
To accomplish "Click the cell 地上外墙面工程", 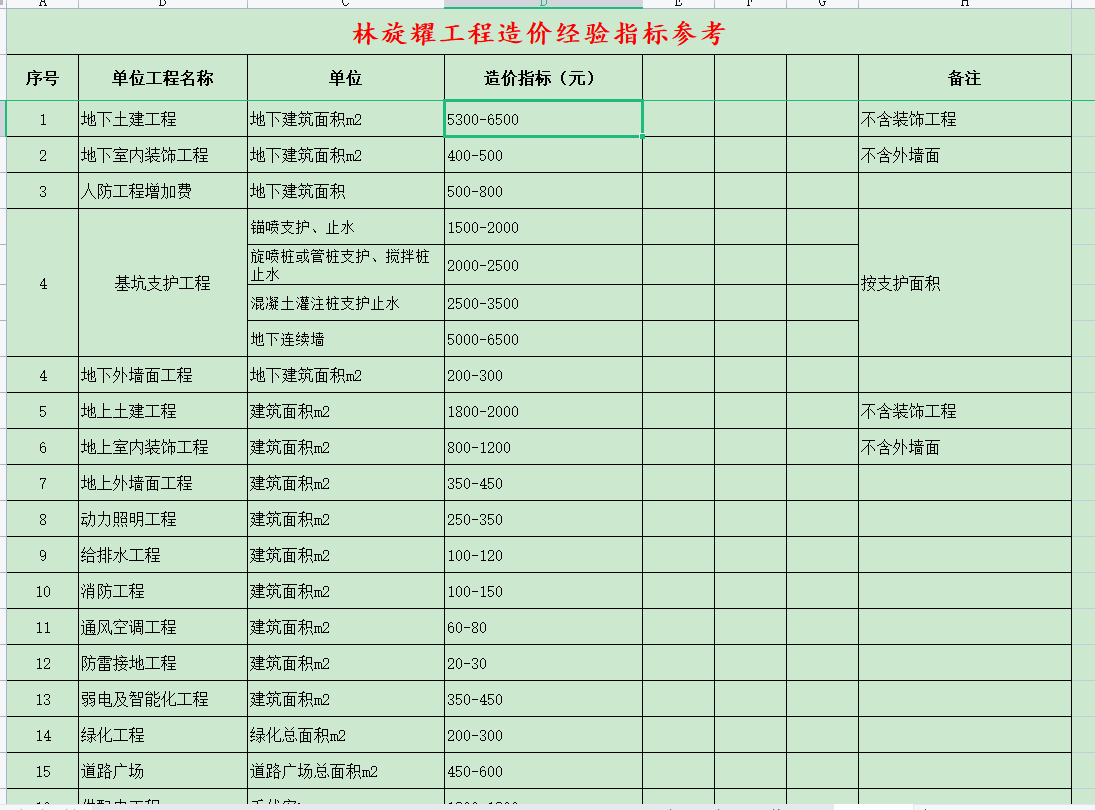I will (x=163, y=483).
